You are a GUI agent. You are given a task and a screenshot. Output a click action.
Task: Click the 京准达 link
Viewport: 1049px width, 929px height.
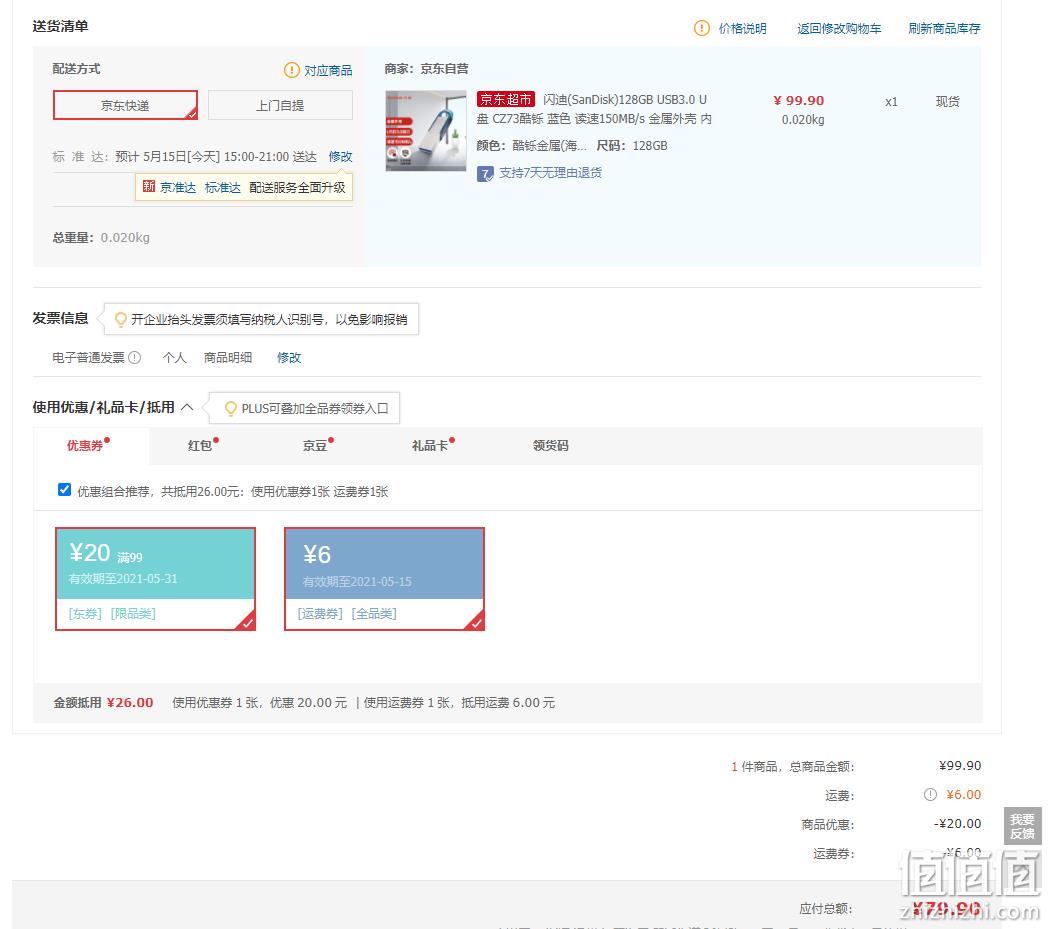178,187
